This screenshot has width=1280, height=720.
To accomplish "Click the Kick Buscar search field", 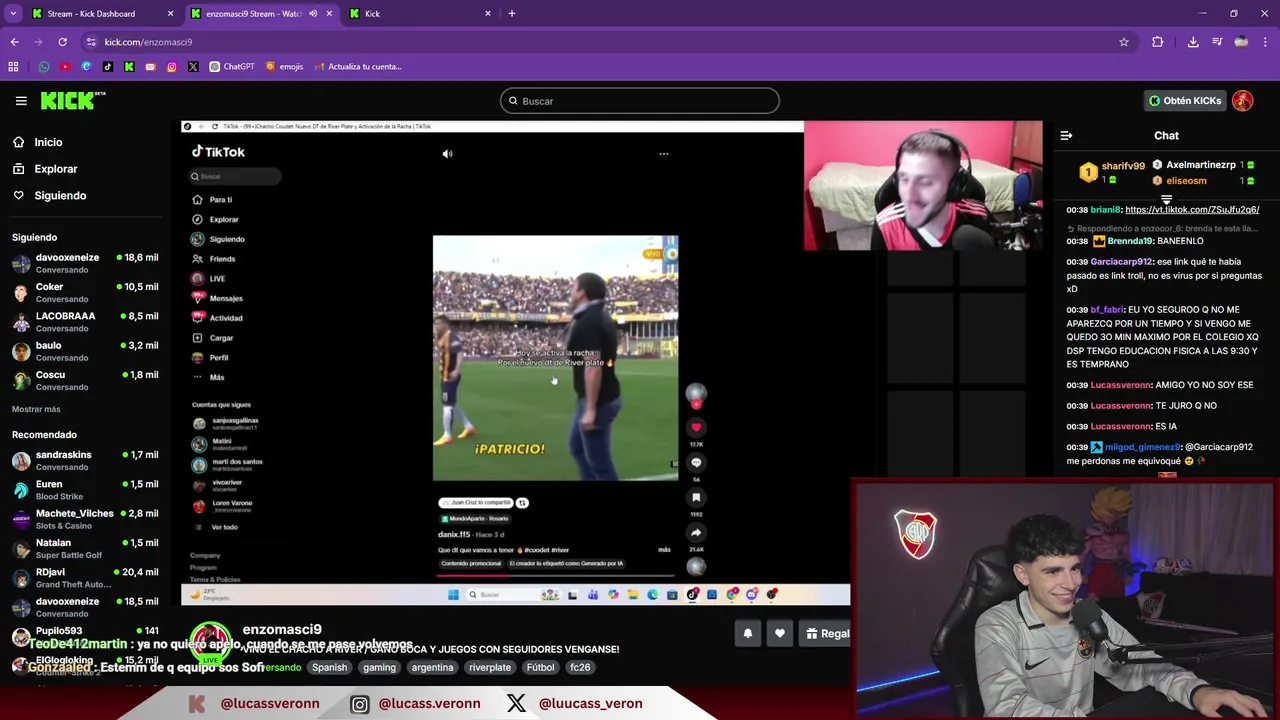I will click(x=640, y=101).
